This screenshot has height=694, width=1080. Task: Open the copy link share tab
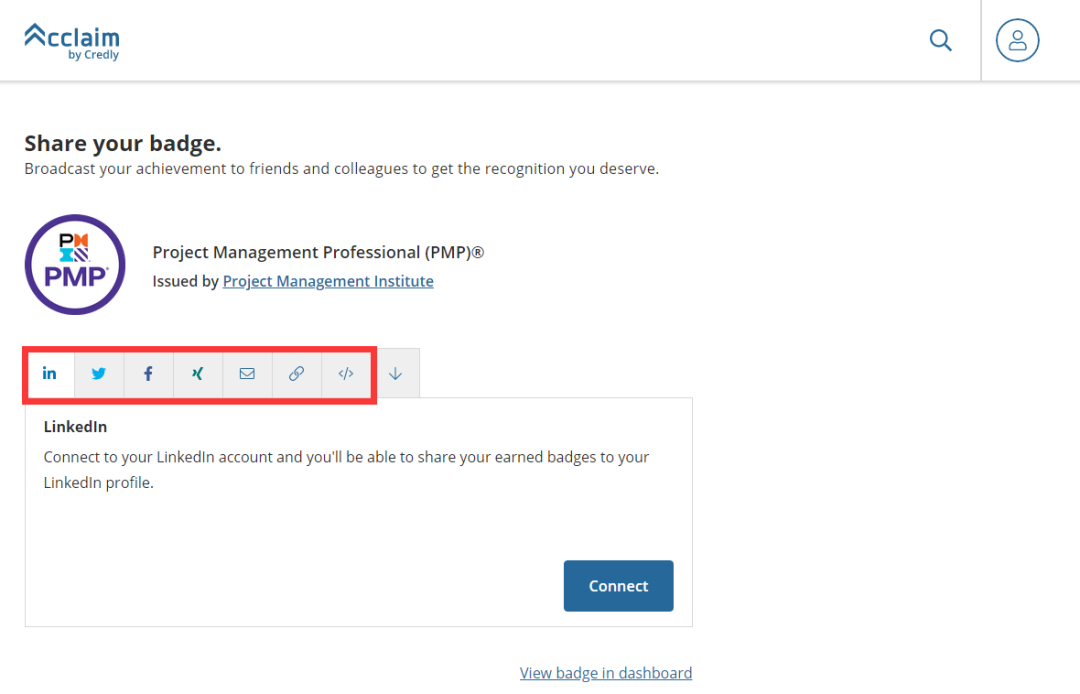pos(297,373)
